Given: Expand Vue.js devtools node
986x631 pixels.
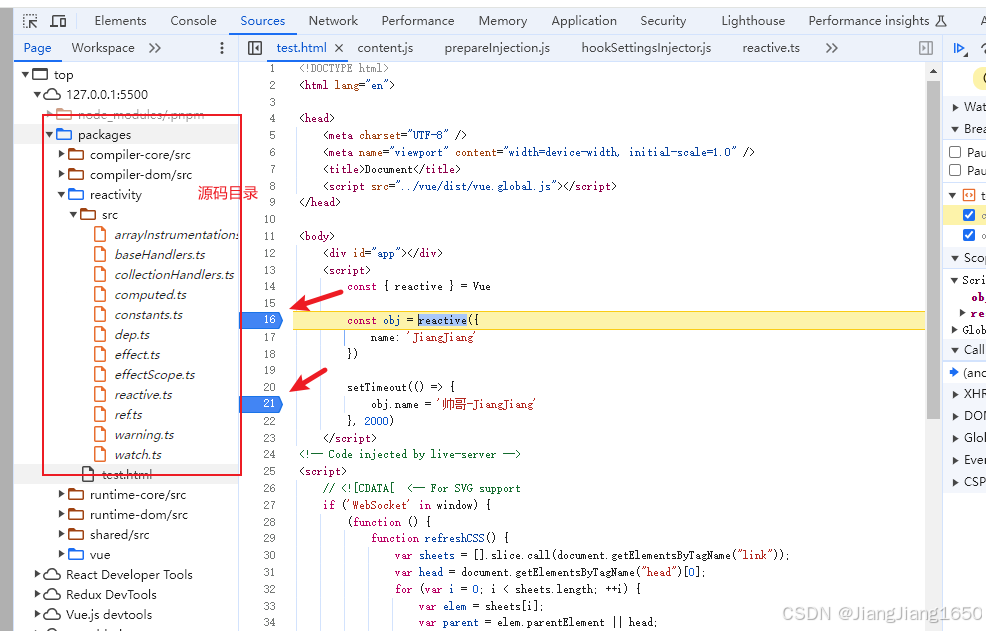Looking at the screenshot, I should click(38, 615).
